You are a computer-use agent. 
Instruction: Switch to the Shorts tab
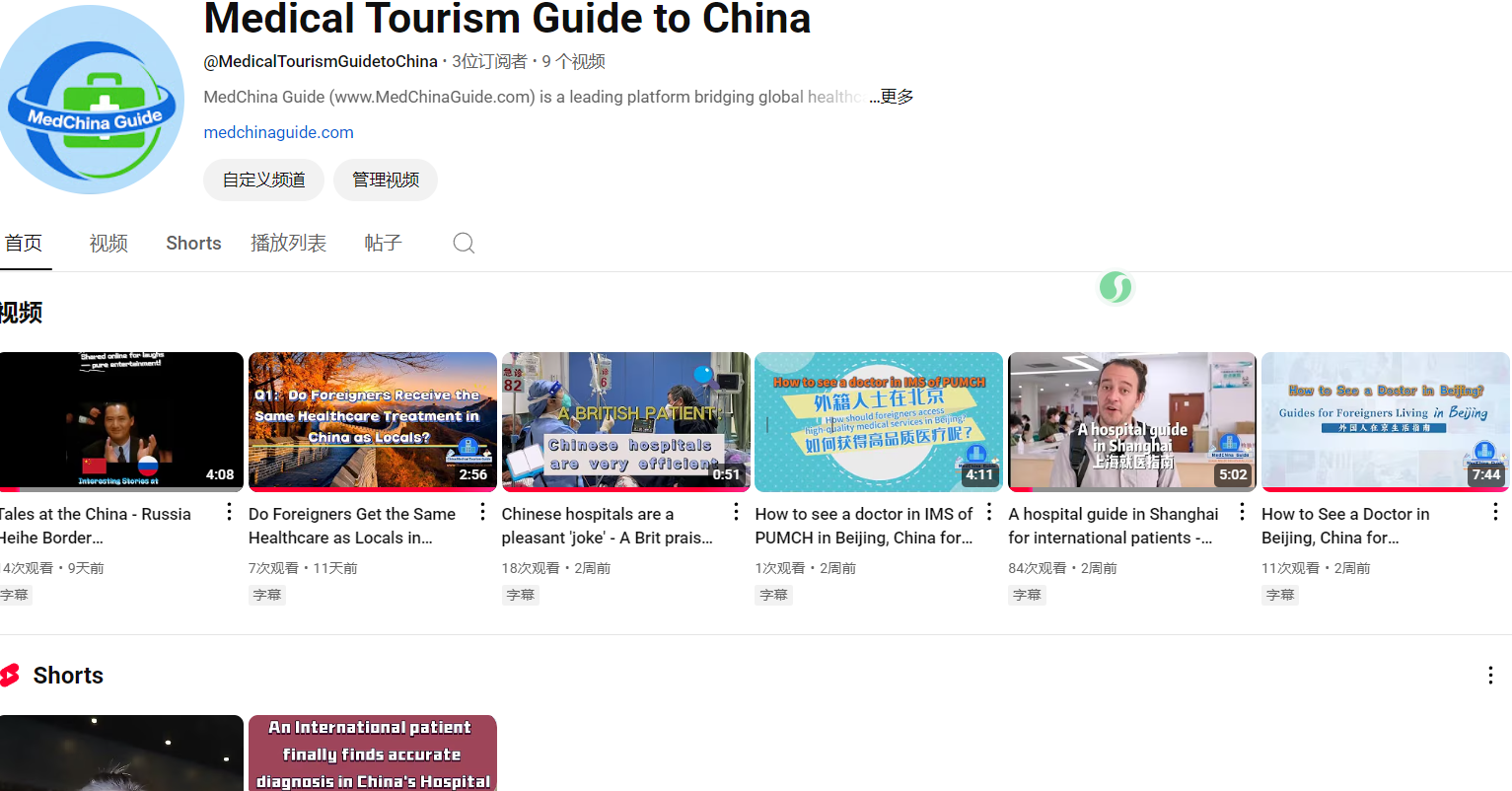pyautogui.click(x=192, y=243)
